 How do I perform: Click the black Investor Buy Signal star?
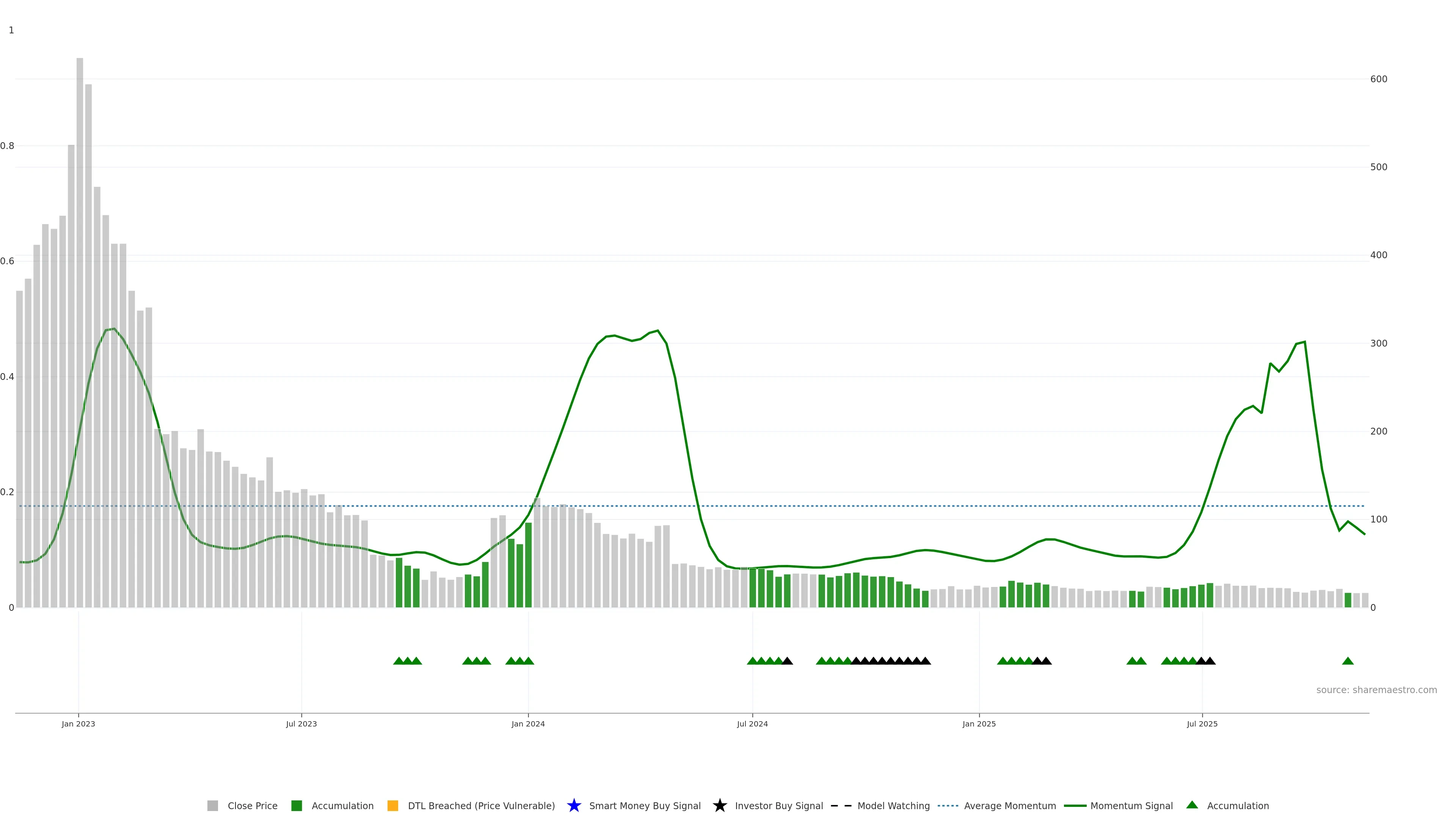pos(720,805)
